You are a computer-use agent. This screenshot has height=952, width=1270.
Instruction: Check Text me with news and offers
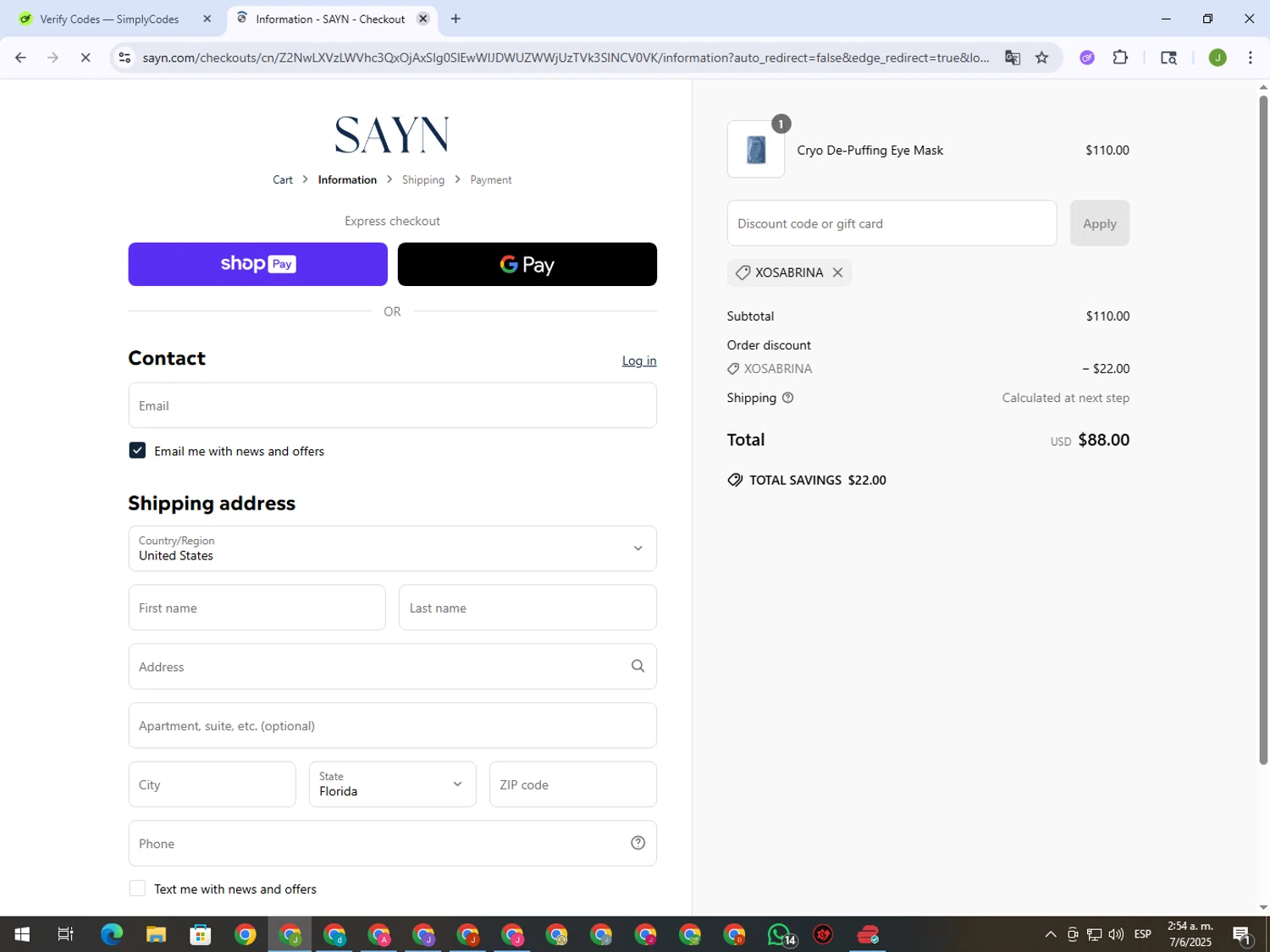click(137, 888)
